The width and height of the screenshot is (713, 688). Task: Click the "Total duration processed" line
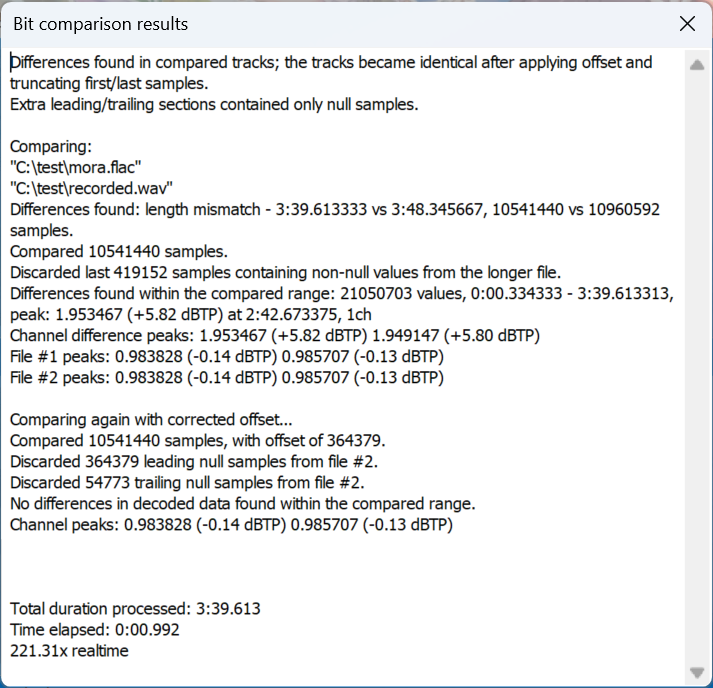[135, 608]
